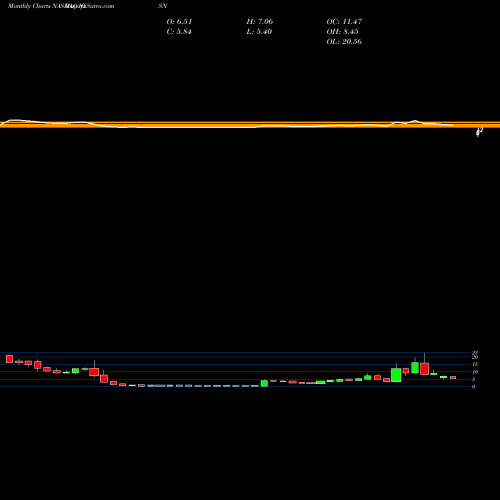
Task: Select the 'O: 6.51' open value
Action: (x=179, y=21)
